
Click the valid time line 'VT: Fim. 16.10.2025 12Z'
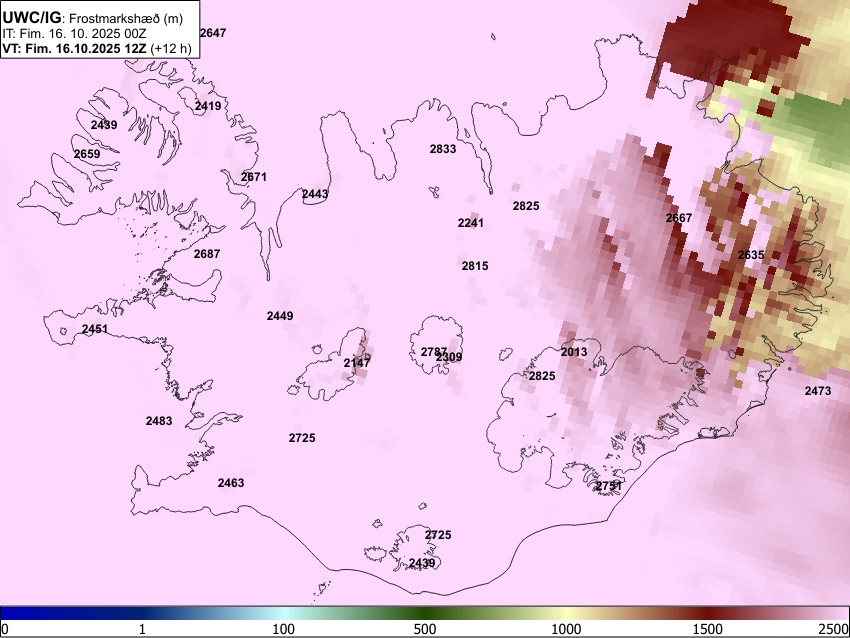click(74, 48)
